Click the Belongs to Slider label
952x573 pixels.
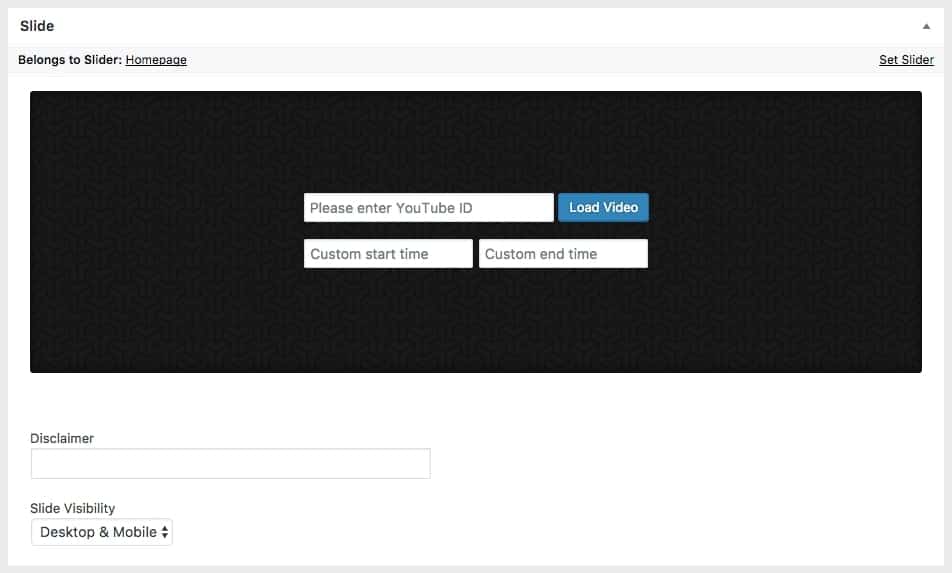coord(70,59)
